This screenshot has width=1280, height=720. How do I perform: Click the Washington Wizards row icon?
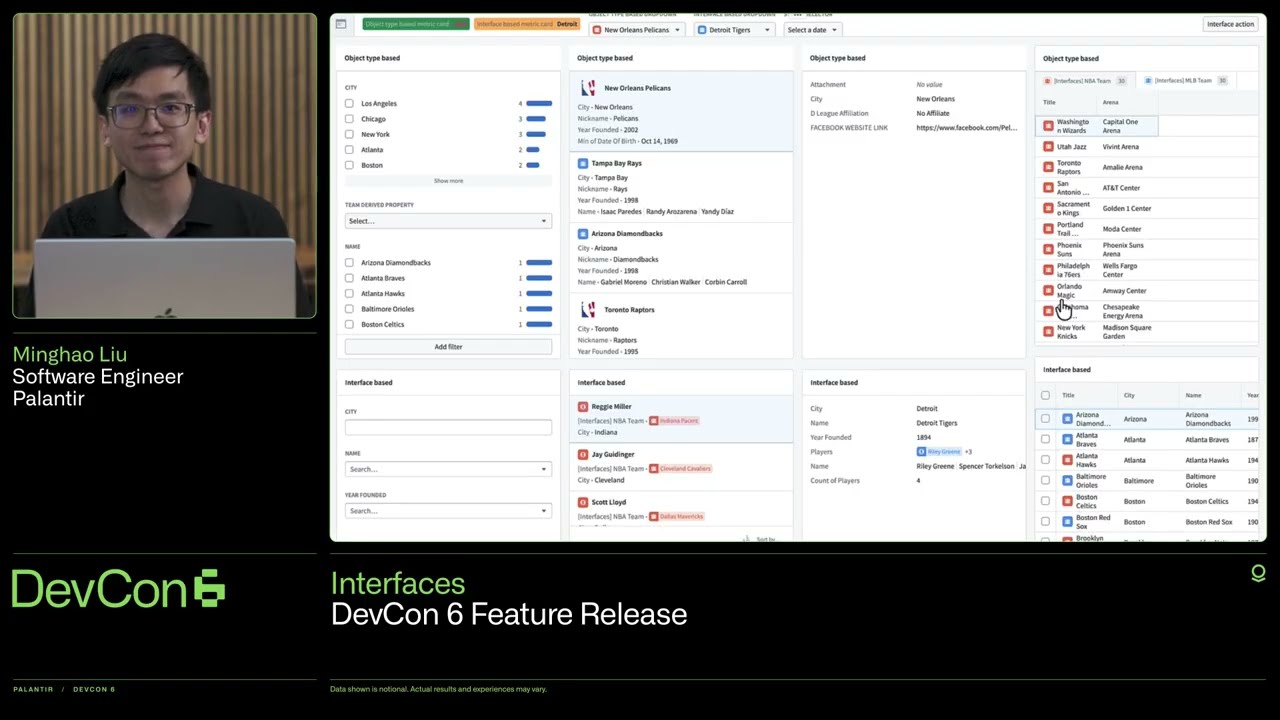pyautogui.click(x=1048, y=126)
